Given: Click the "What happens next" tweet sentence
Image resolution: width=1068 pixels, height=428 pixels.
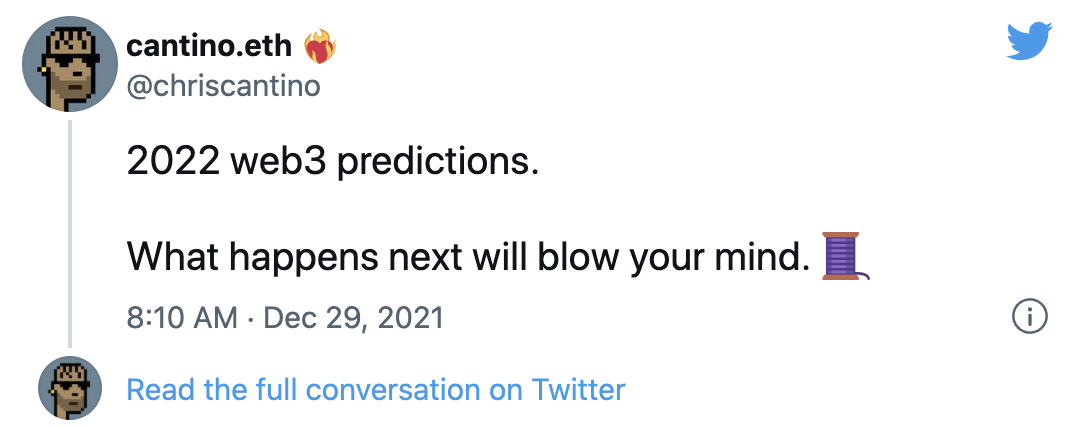Looking at the screenshot, I should pyautogui.click(x=467, y=258).
